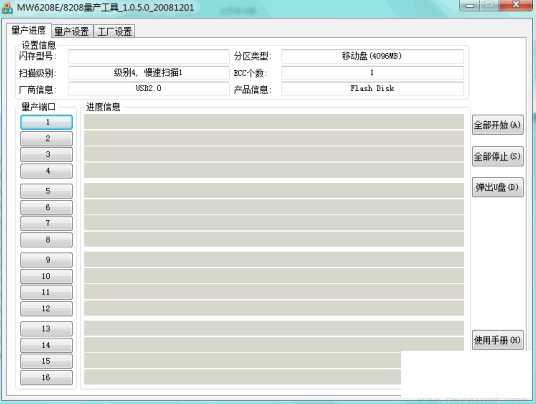The height and width of the screenshot is (404, 536).
Task: Click the 分区类型 field showing 移动盘(4096MB)
Action: point(372,56)
